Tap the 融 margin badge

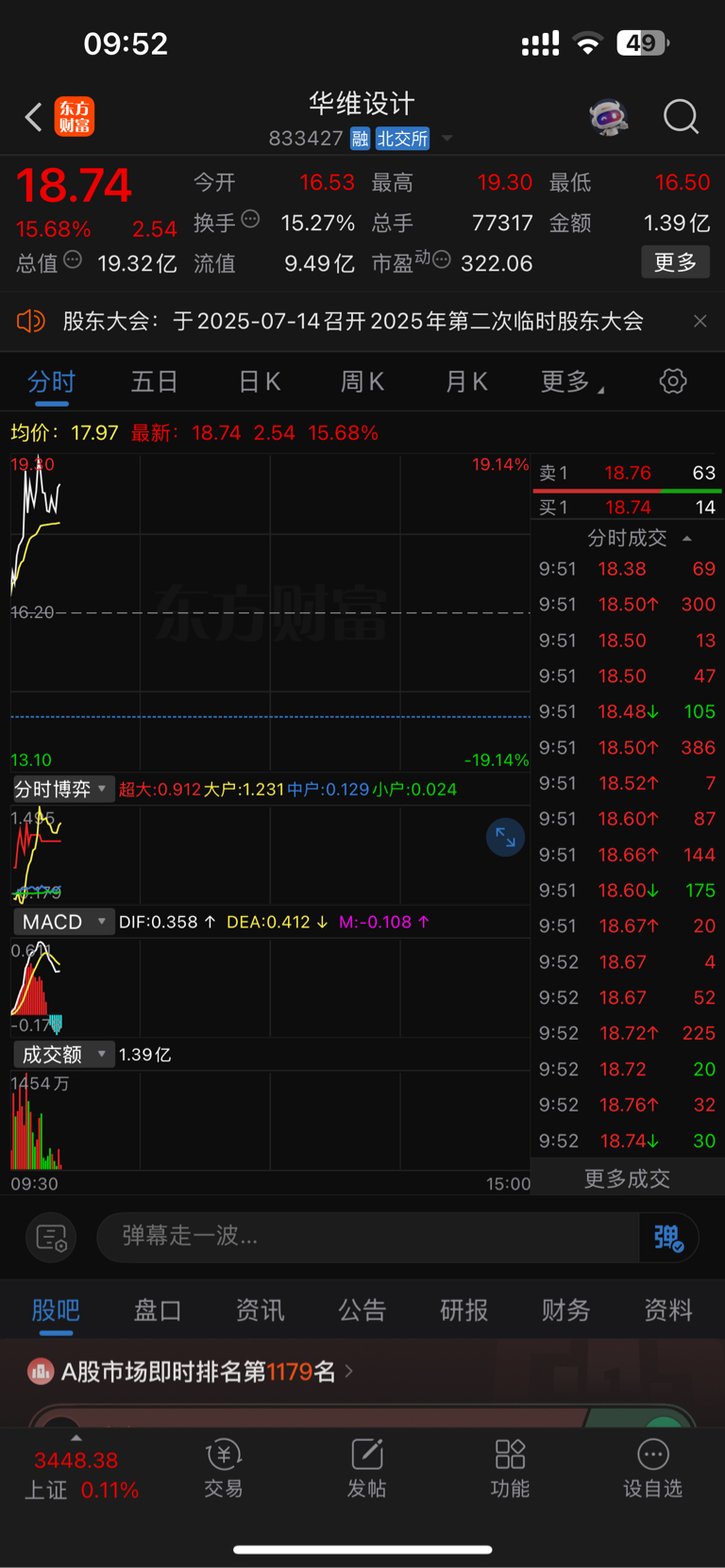pos(360,139)
